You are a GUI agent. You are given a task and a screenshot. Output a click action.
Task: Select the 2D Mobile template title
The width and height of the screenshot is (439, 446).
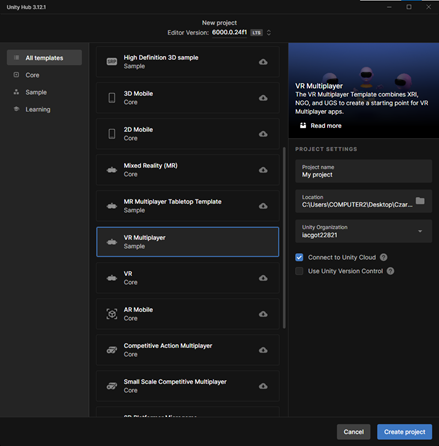coord(138,130)
